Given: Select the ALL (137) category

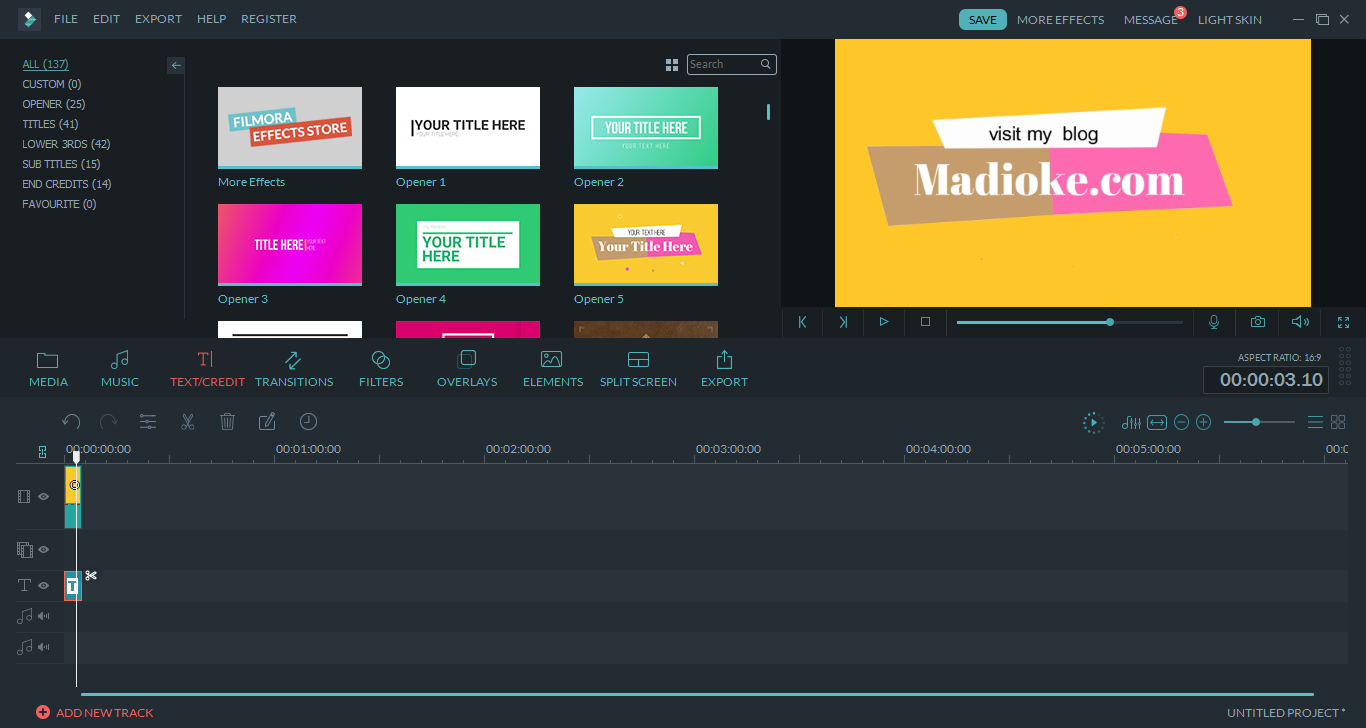Looking at the screenshot, I should (46, 64).
